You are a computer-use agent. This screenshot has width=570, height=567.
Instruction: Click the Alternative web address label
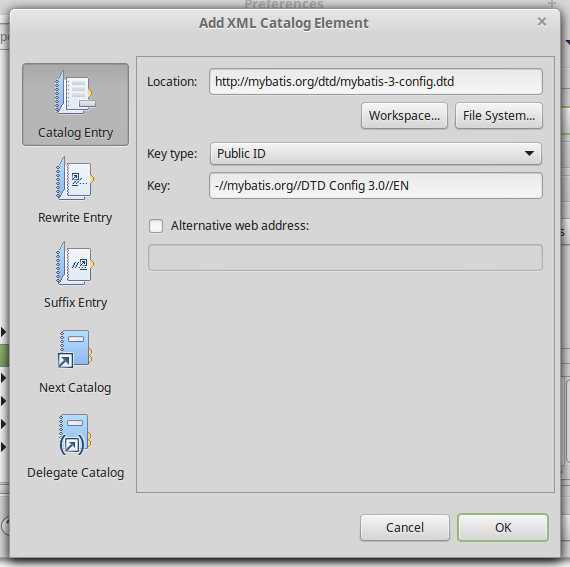tap(240, 226)
